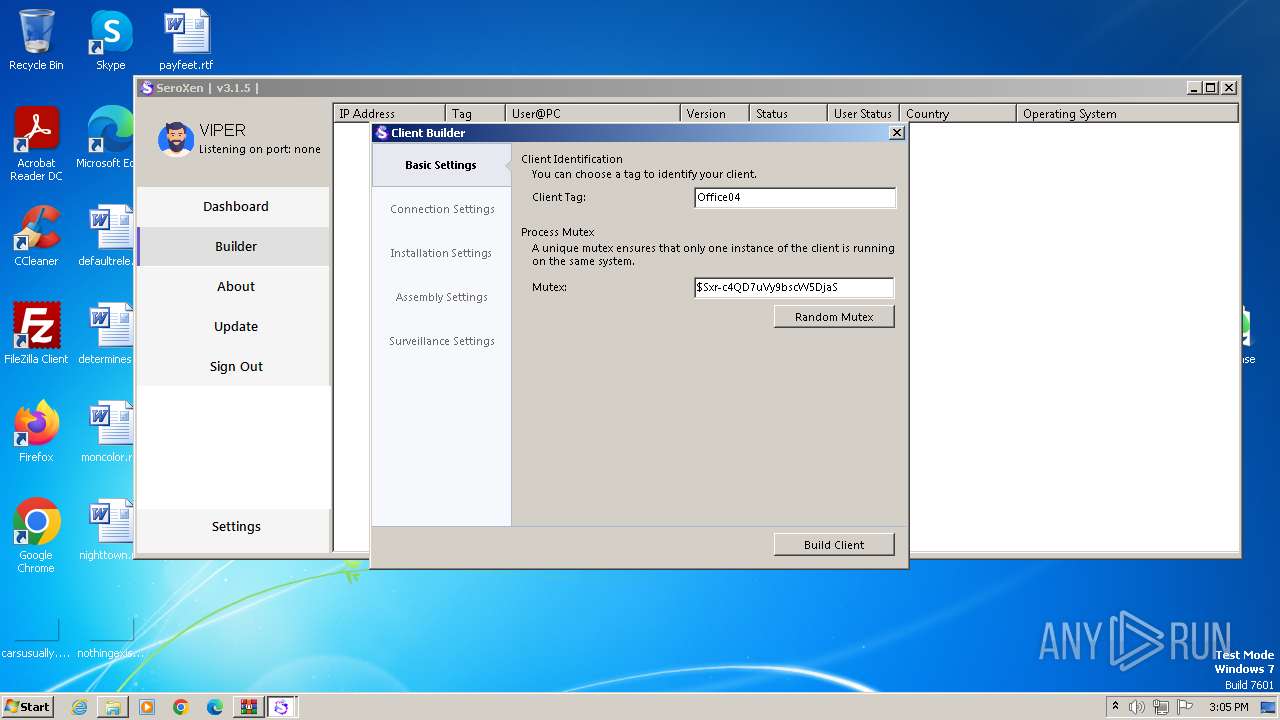The width and height of the screenshot is (1280, 720).
Task: Switch to the Basic Settings tab
Action: coord(441,165)
